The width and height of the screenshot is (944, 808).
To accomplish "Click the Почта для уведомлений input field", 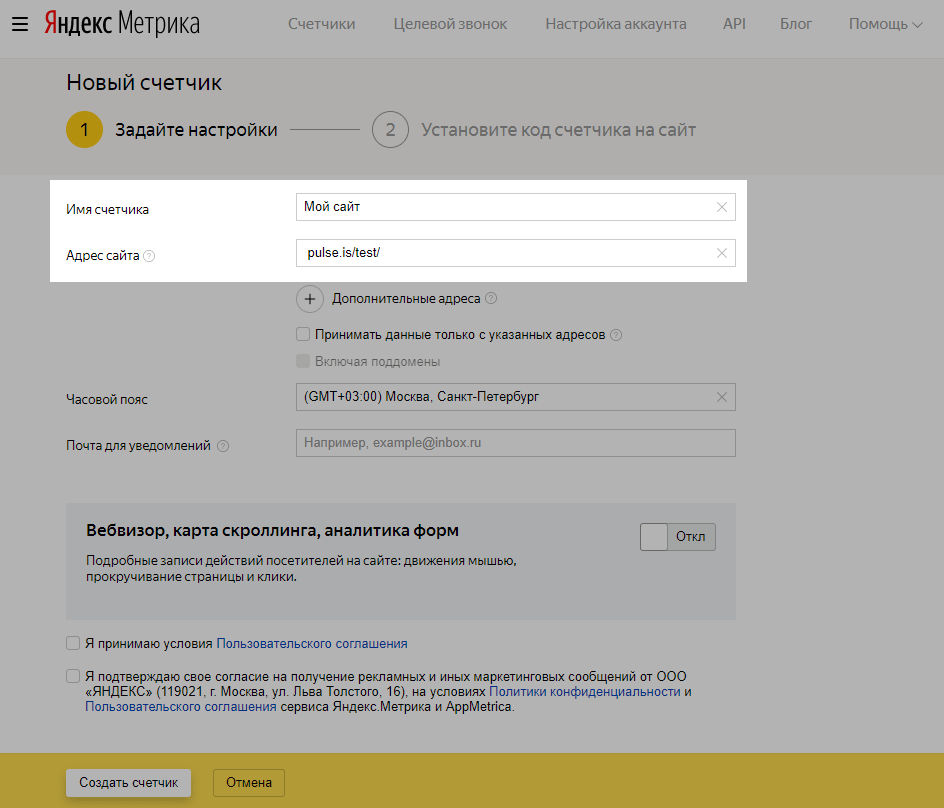I will (x=515, y=443).
